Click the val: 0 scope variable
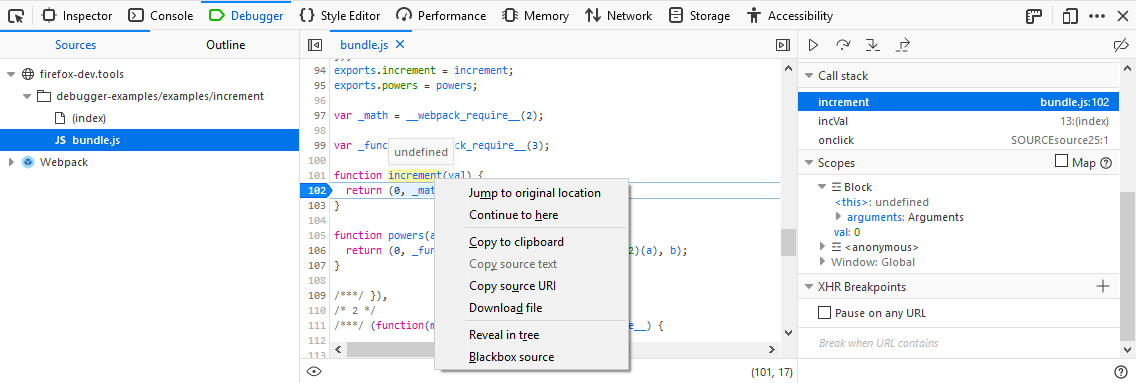1136x383 pixels. point(846,232)
